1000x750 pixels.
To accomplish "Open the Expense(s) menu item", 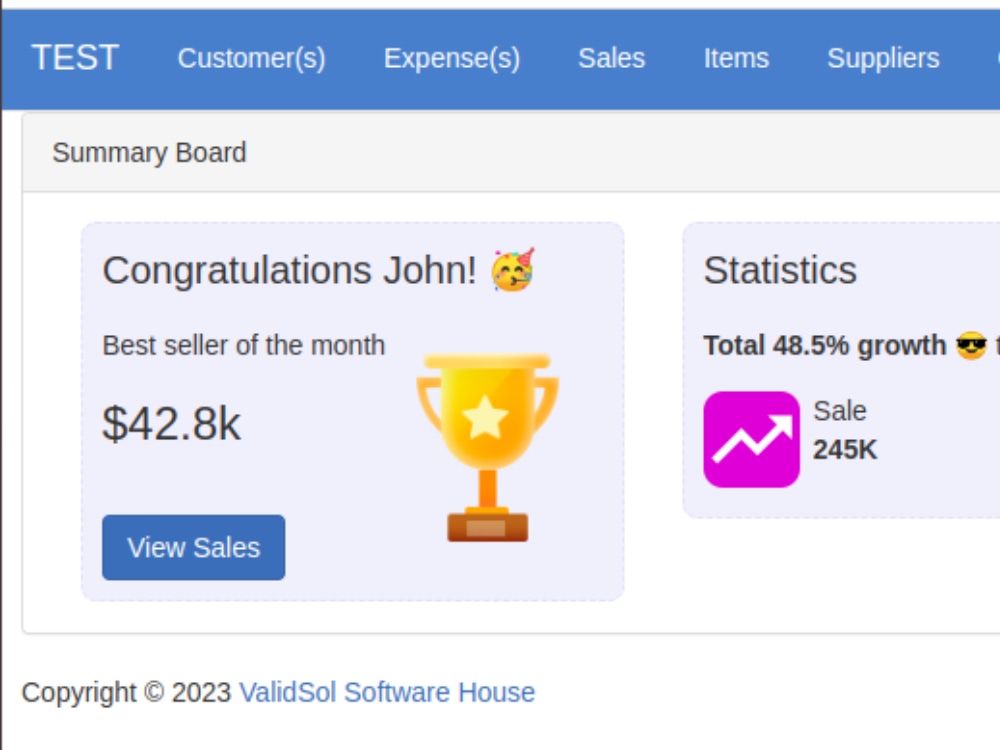I will pos(452,58).
